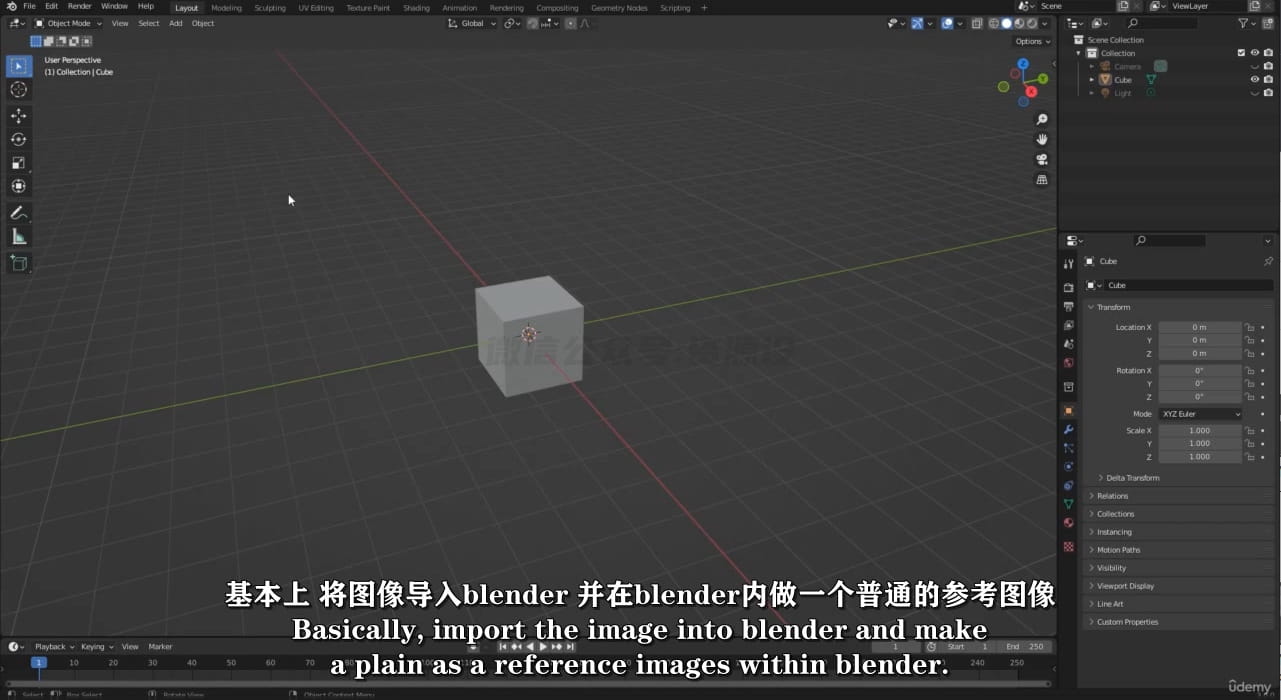Click the Blender logo menu icon
Screen dimensions: 1281x700
pos(11,7)
